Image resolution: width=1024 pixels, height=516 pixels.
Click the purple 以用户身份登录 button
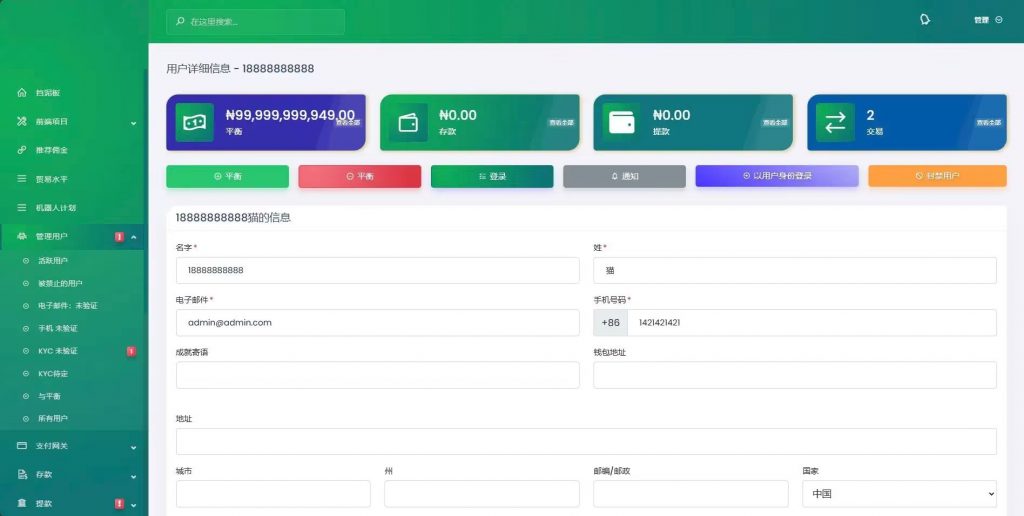click(x=776, y=176)
